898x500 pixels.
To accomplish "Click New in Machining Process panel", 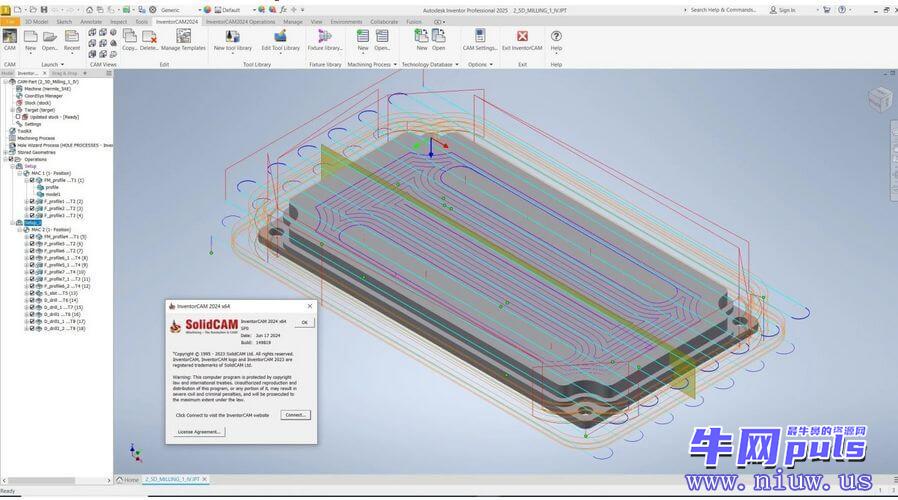I will [x=363, y=40].
